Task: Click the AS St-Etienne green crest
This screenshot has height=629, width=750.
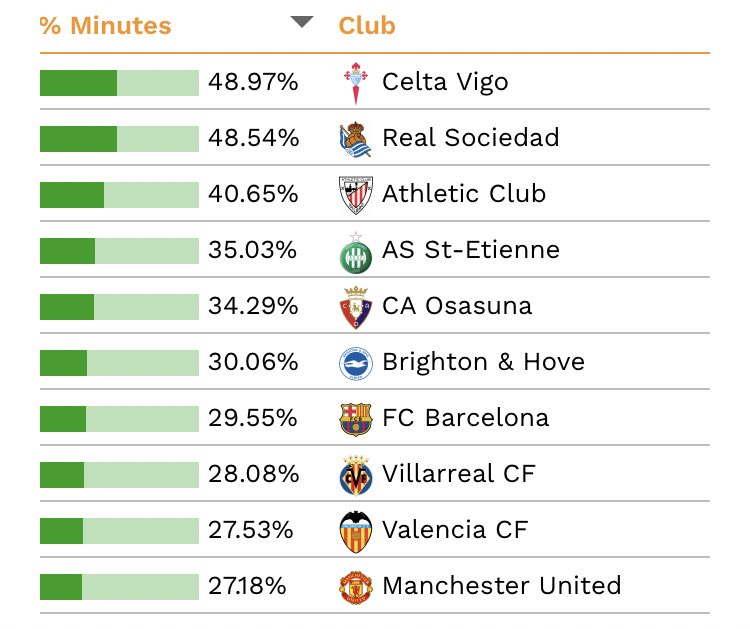Action: point(355,252)
